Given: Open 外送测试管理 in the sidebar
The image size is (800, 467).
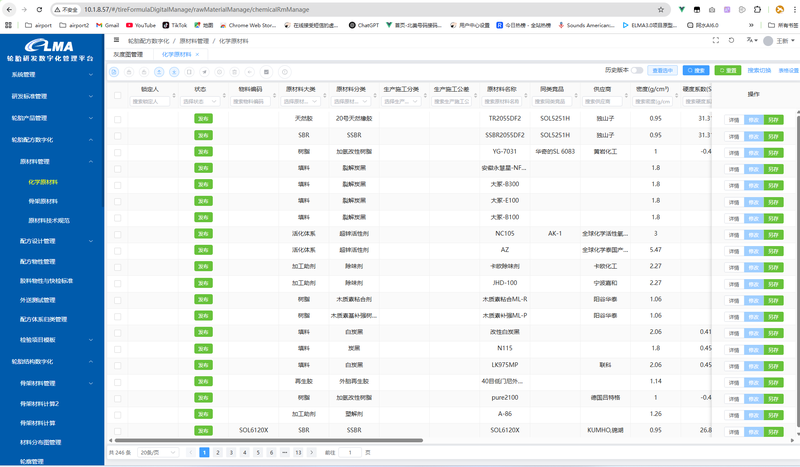Looking at the screenshot, I should 38,300.
